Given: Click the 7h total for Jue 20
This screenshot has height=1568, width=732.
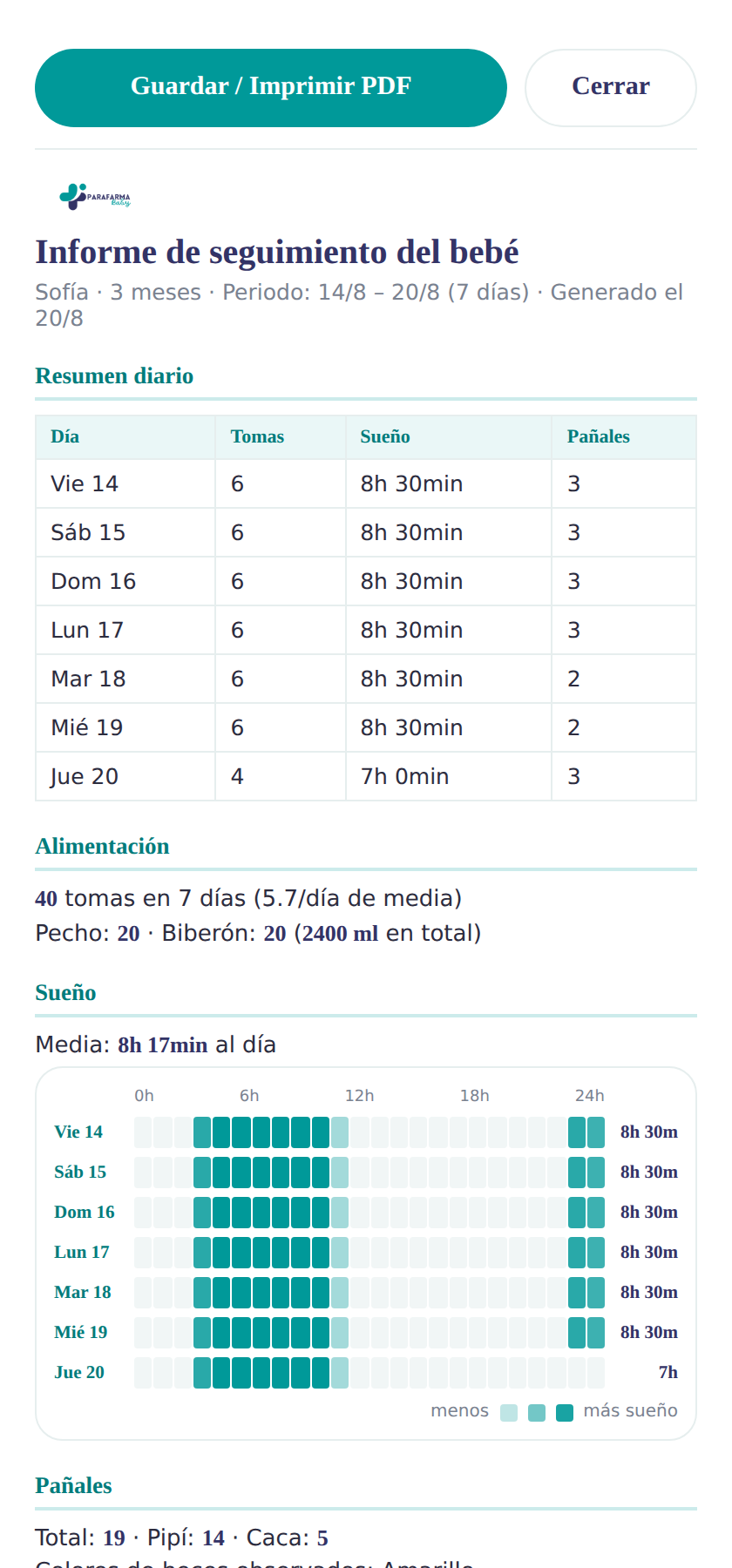Looking at the screenshot, I should coord(668,1372).
